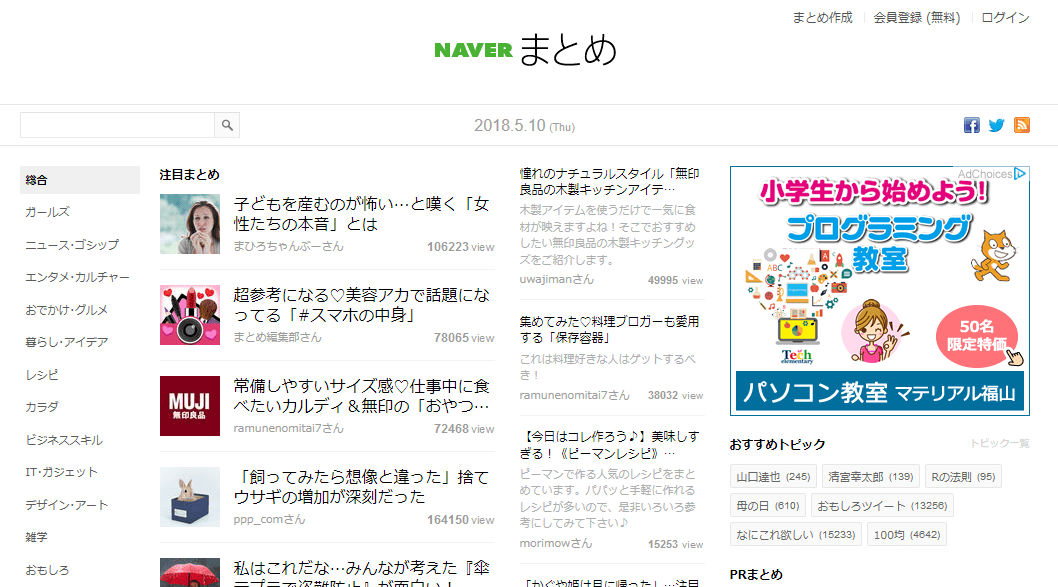Open the IT・ガジェット category
The height and width of the screenshot is (587, 1058).
[x=61, y=472]
